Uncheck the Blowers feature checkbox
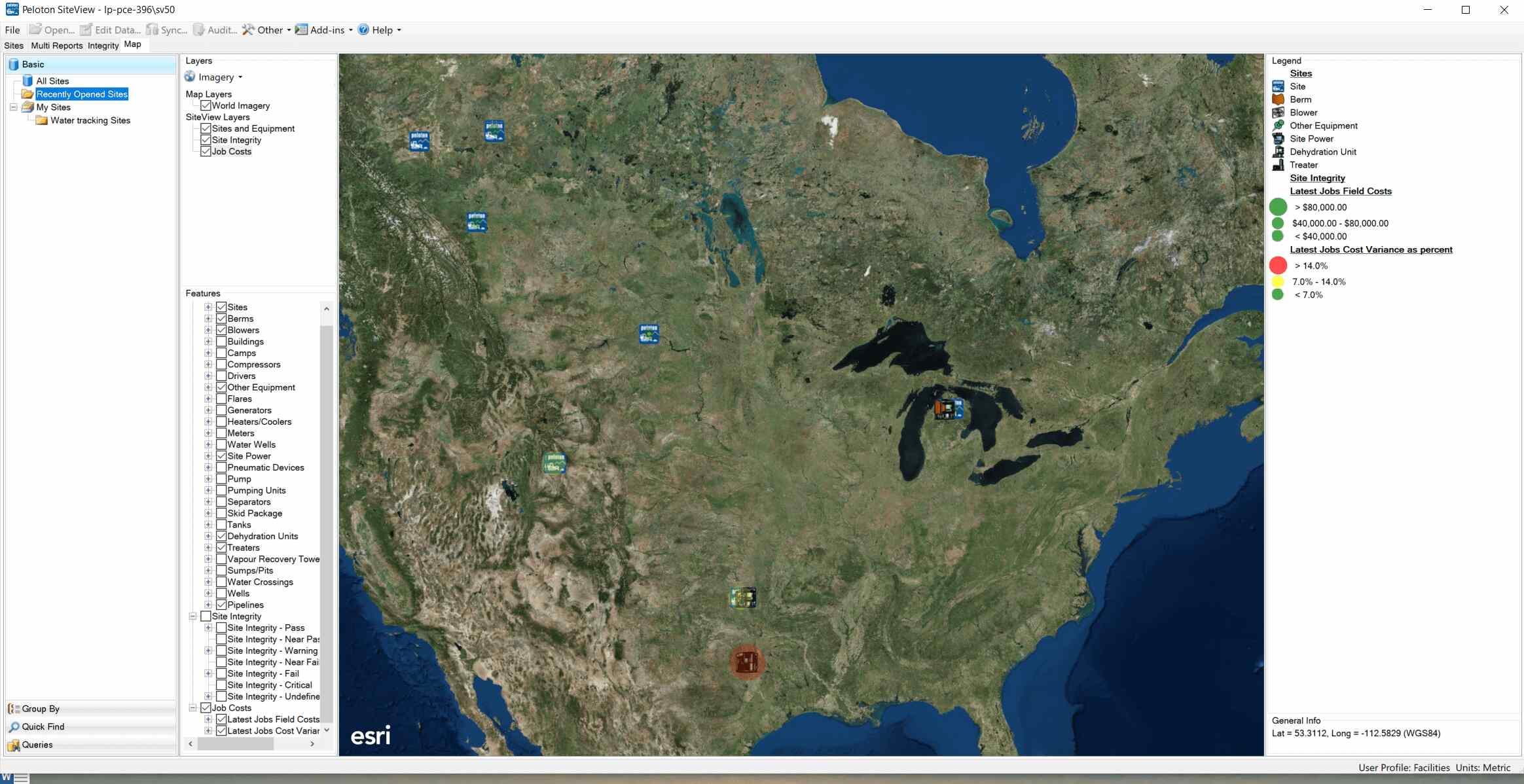 click(x=221, y=330)
